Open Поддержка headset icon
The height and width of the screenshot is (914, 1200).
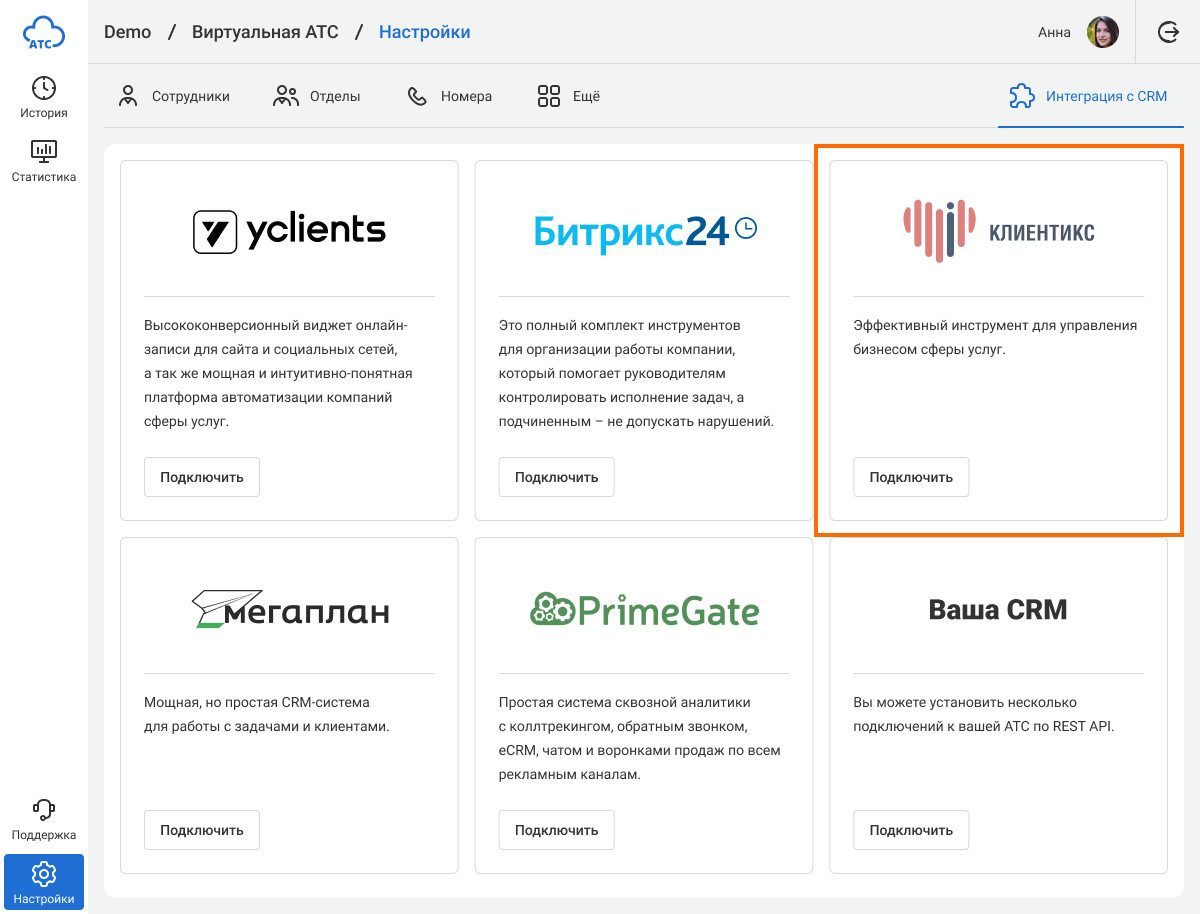43,810
